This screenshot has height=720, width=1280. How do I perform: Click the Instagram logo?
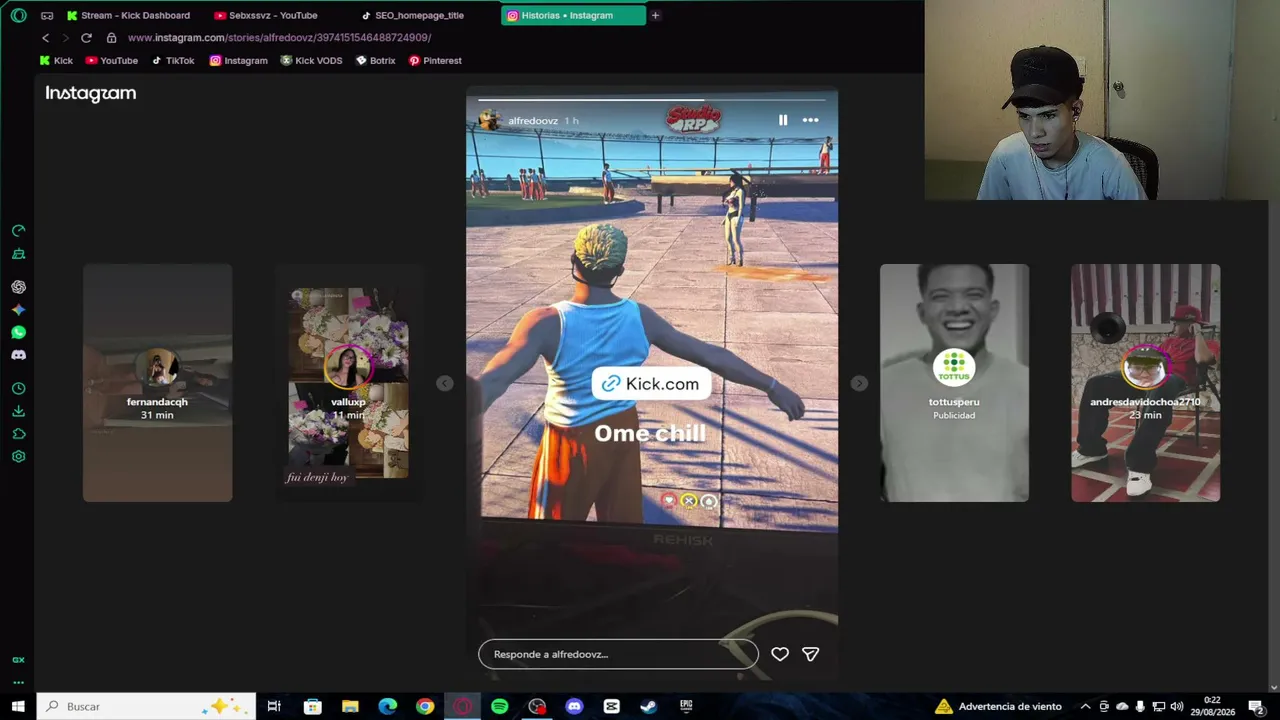[x=90, y=93]
